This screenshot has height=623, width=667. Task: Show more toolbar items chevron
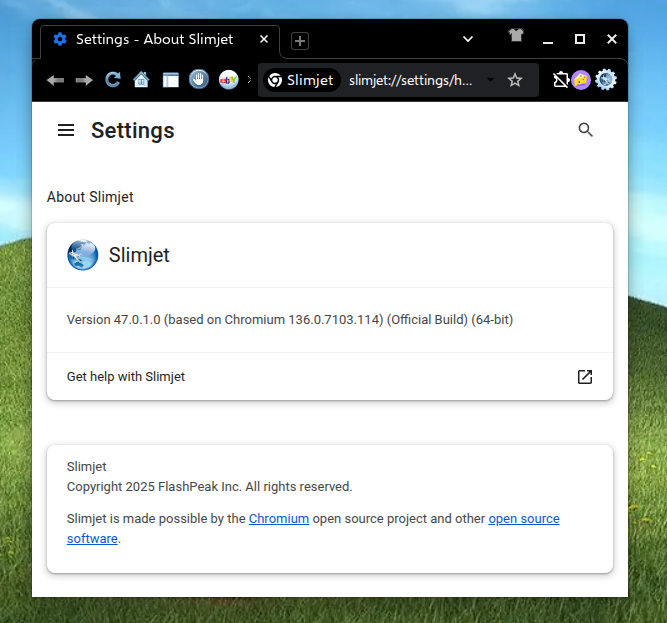(x=249, y=80)
